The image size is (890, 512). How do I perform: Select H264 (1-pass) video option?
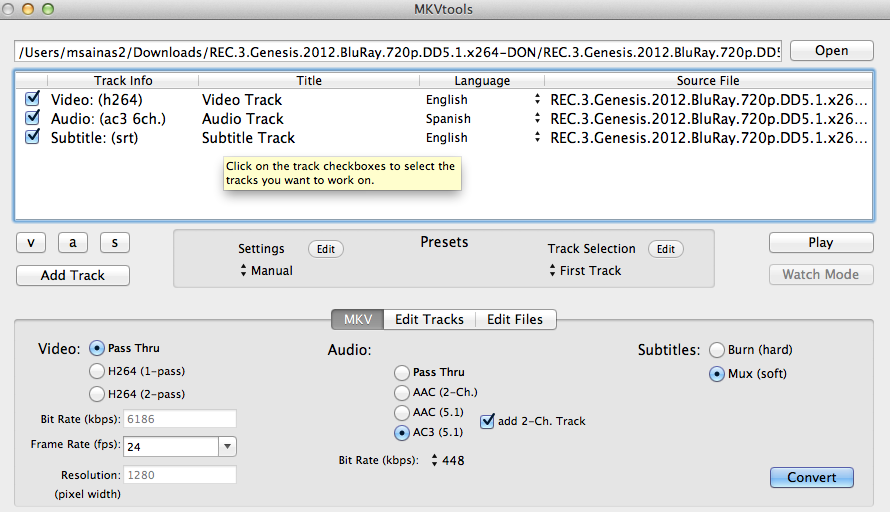(97, 371)
